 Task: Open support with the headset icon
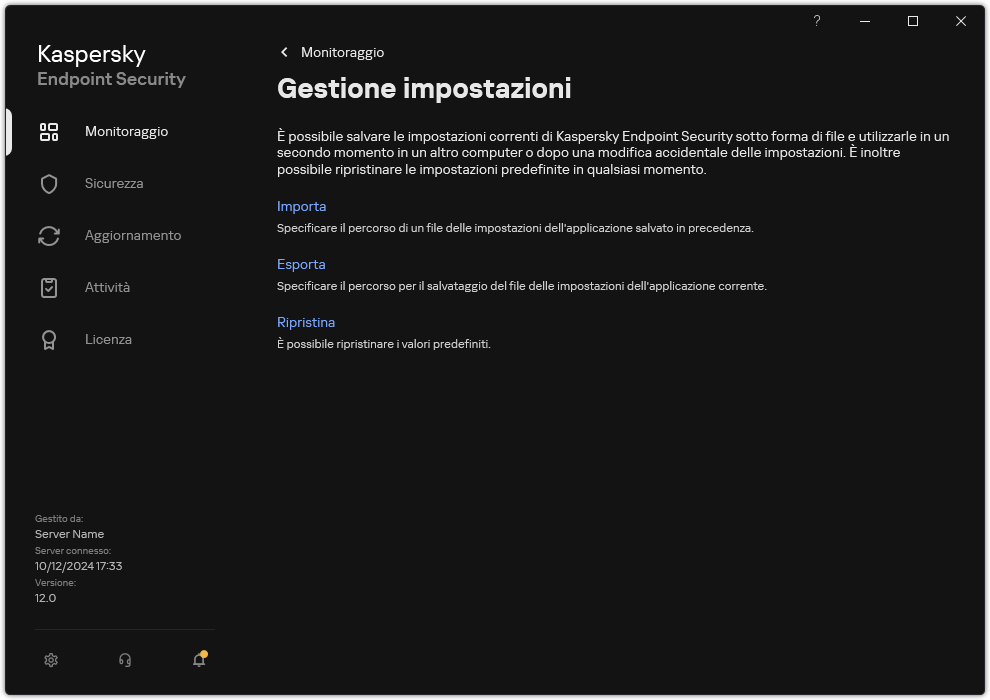tap(124, 660)
